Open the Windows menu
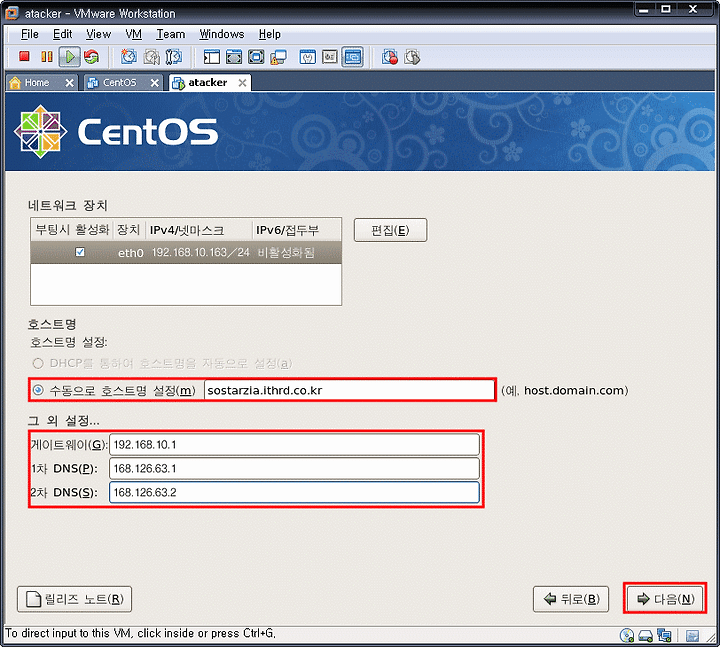Viewport: 720px width, 647px height. click(x=222, y=34)
